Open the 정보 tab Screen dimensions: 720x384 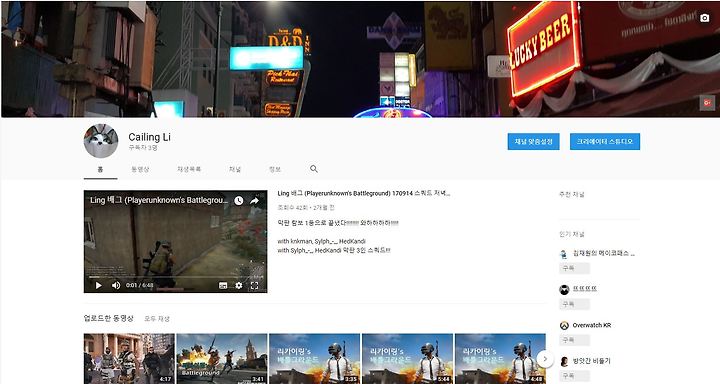(x=275, y=169)
